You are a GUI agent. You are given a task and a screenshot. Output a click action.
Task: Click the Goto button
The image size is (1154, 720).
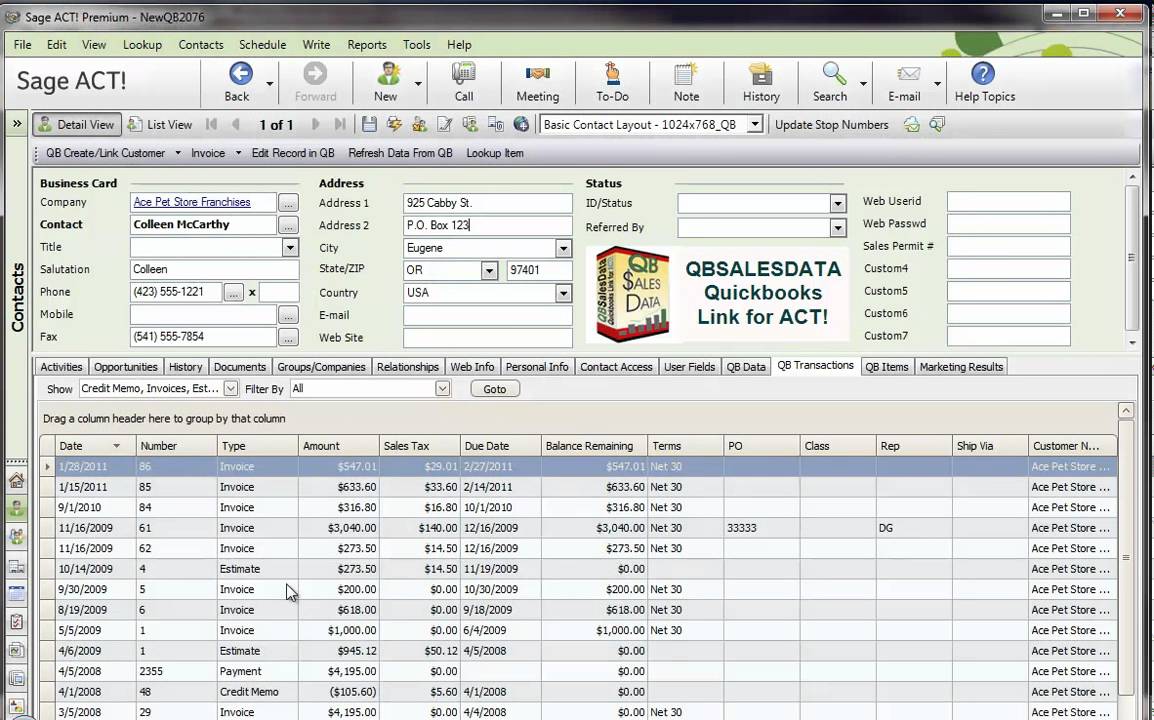[x=495, y=389]
